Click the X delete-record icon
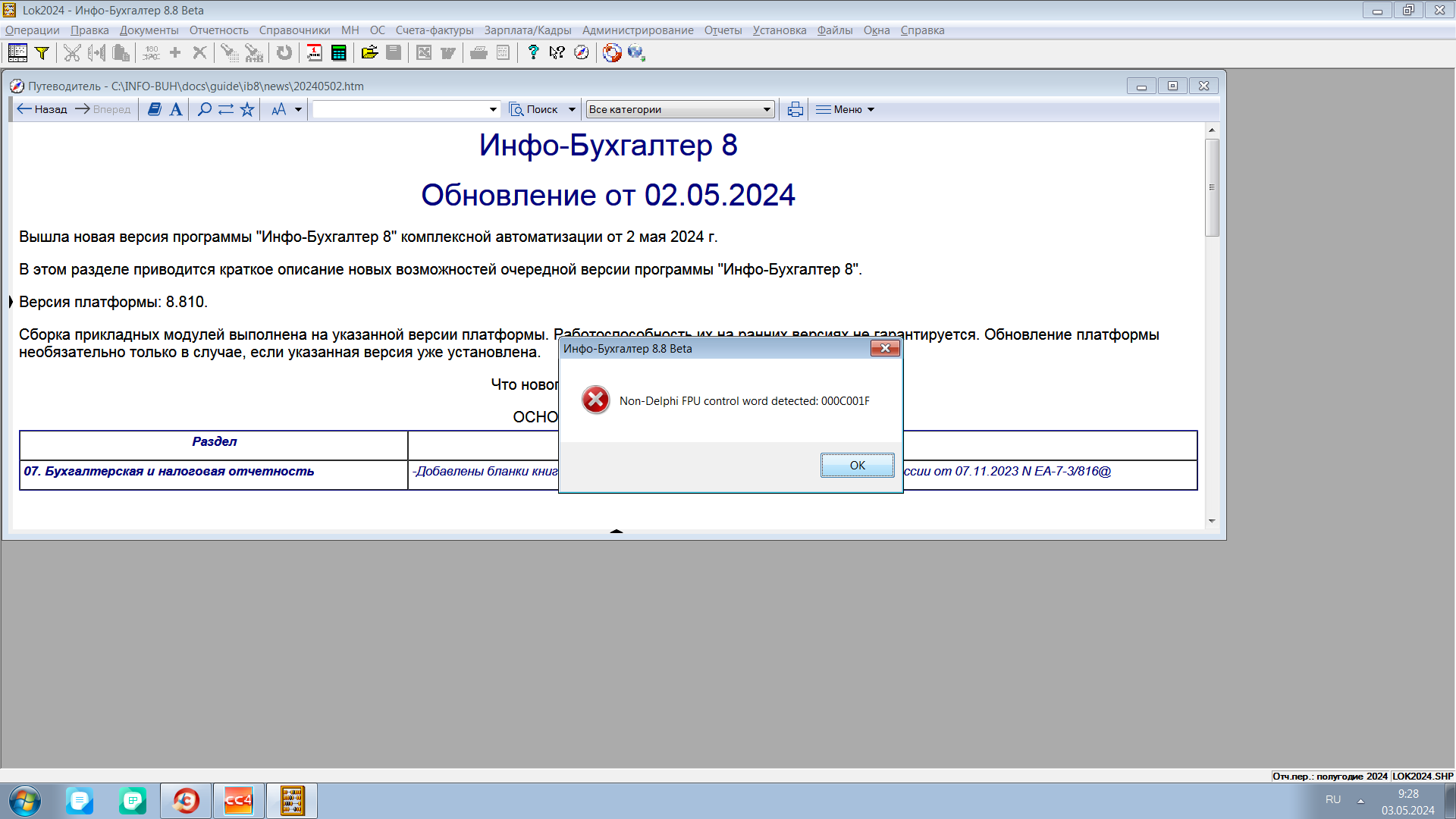 point(199,52)
